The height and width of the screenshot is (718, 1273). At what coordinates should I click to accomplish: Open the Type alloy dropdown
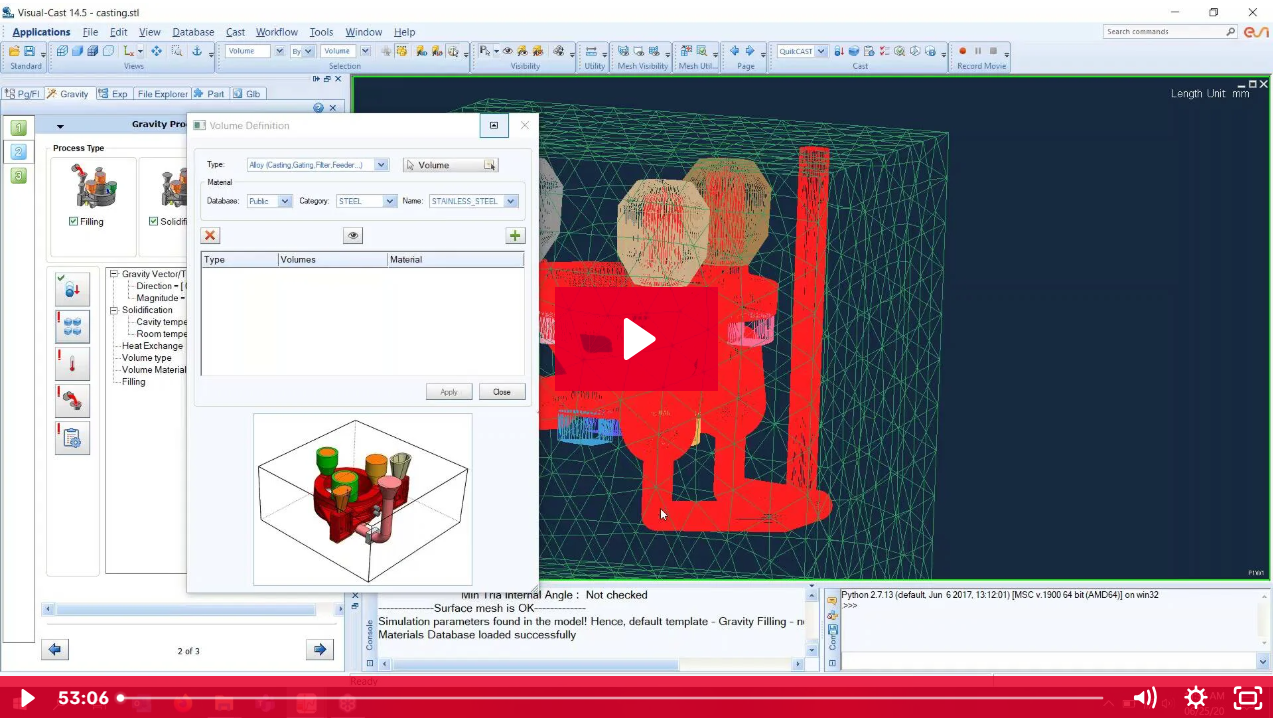tap(381, 165)
